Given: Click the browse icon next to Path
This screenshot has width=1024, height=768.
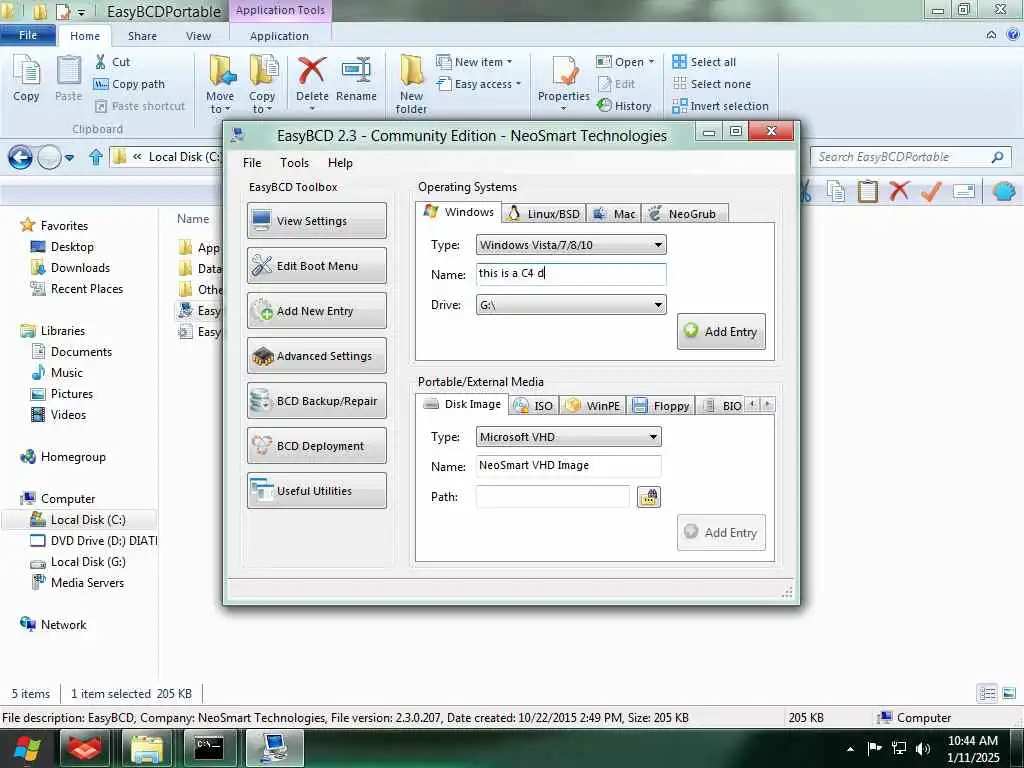Looking at the screenshot, I should pyautogui.click(x=648, y=497).
